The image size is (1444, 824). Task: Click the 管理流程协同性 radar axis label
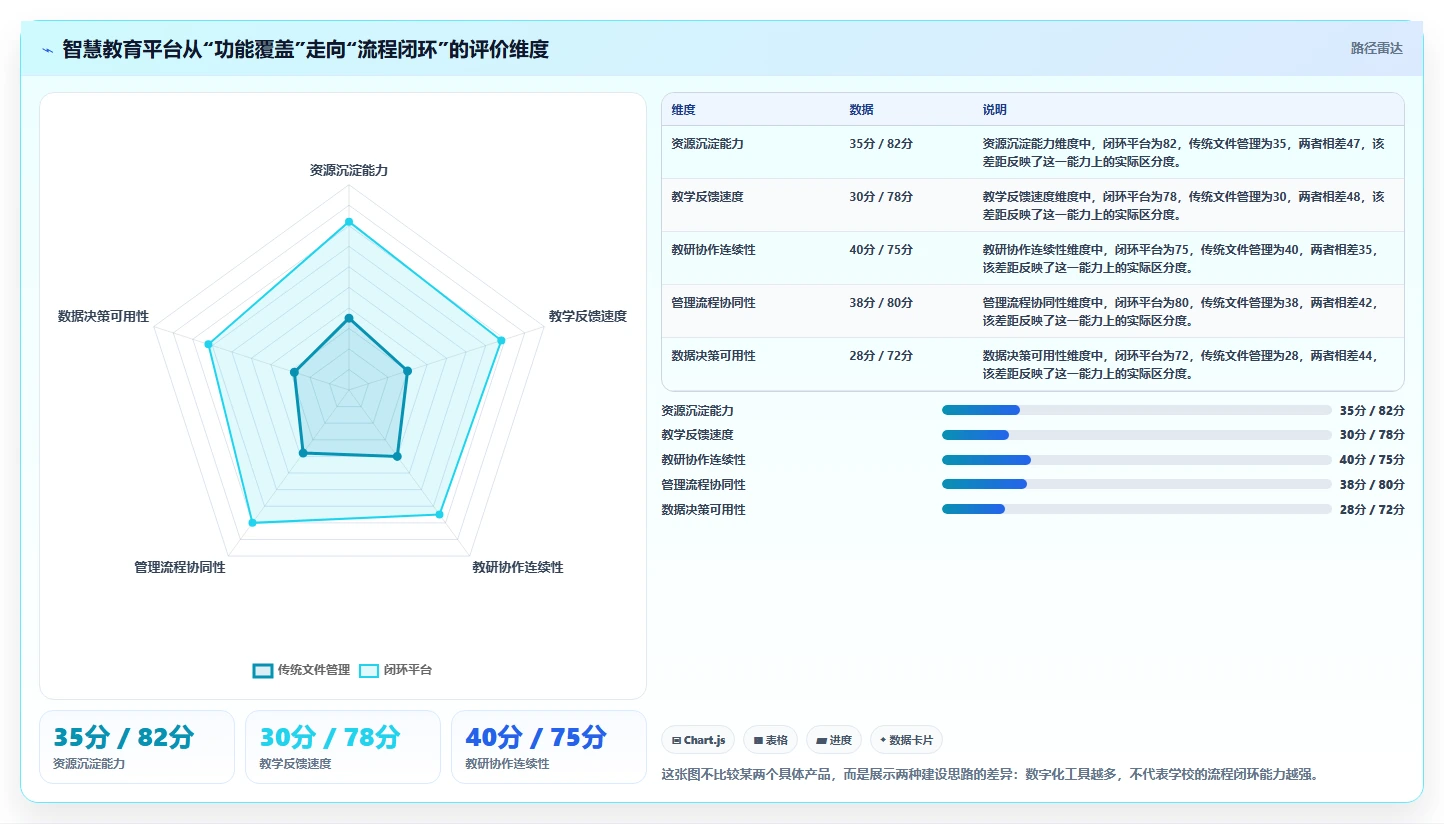(180, 567)
